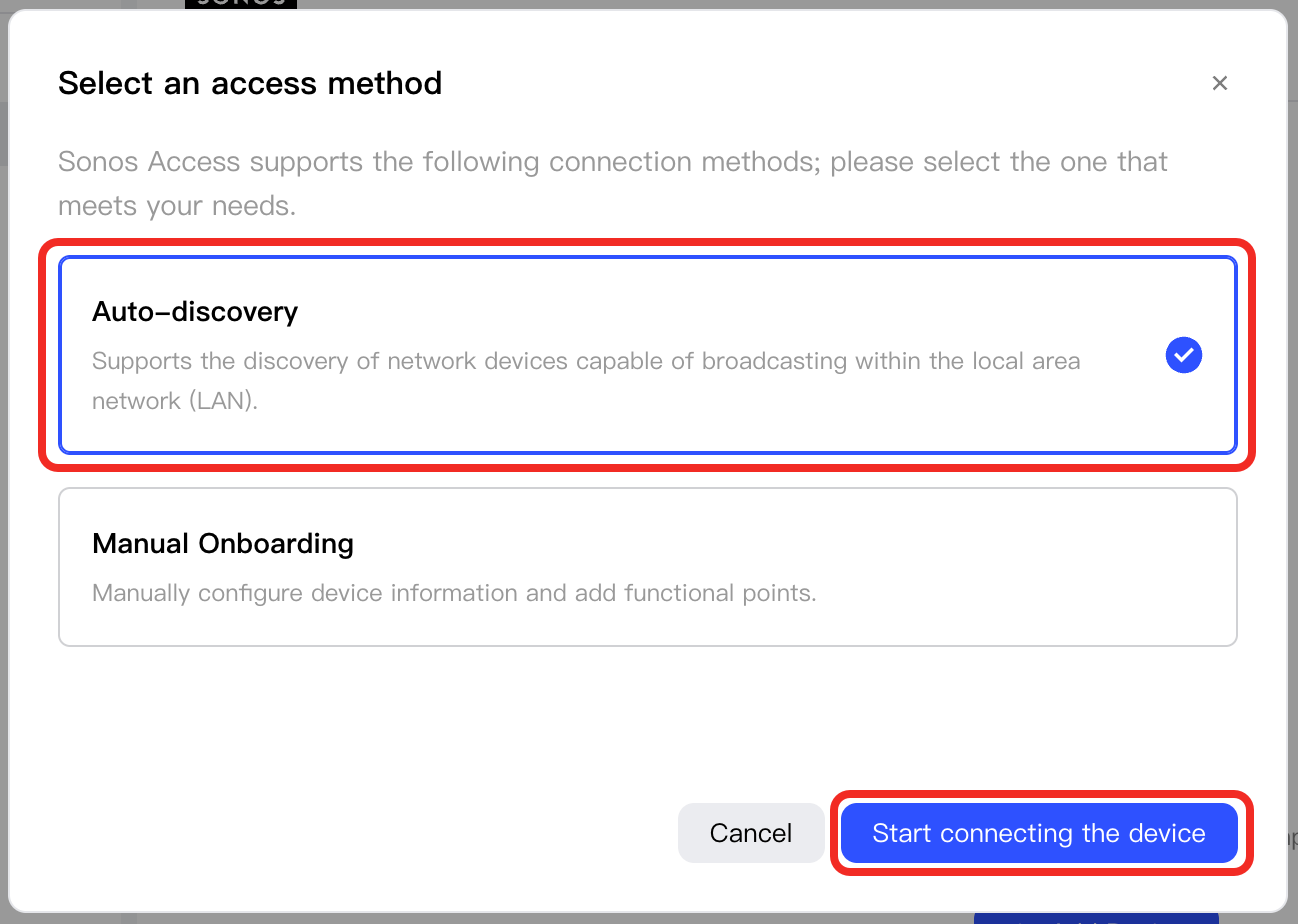
Task: Click the empty right side of Manual Onboarding card
Action: (x=1030, y=567)
